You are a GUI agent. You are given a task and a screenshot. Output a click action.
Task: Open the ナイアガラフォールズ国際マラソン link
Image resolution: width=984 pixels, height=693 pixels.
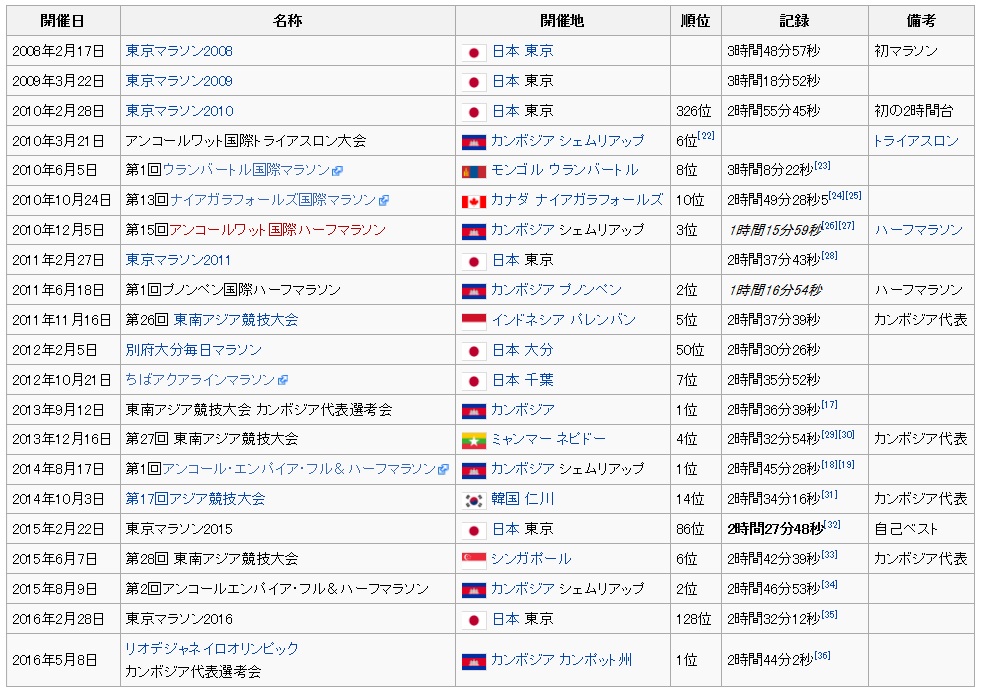coord(274,200)
